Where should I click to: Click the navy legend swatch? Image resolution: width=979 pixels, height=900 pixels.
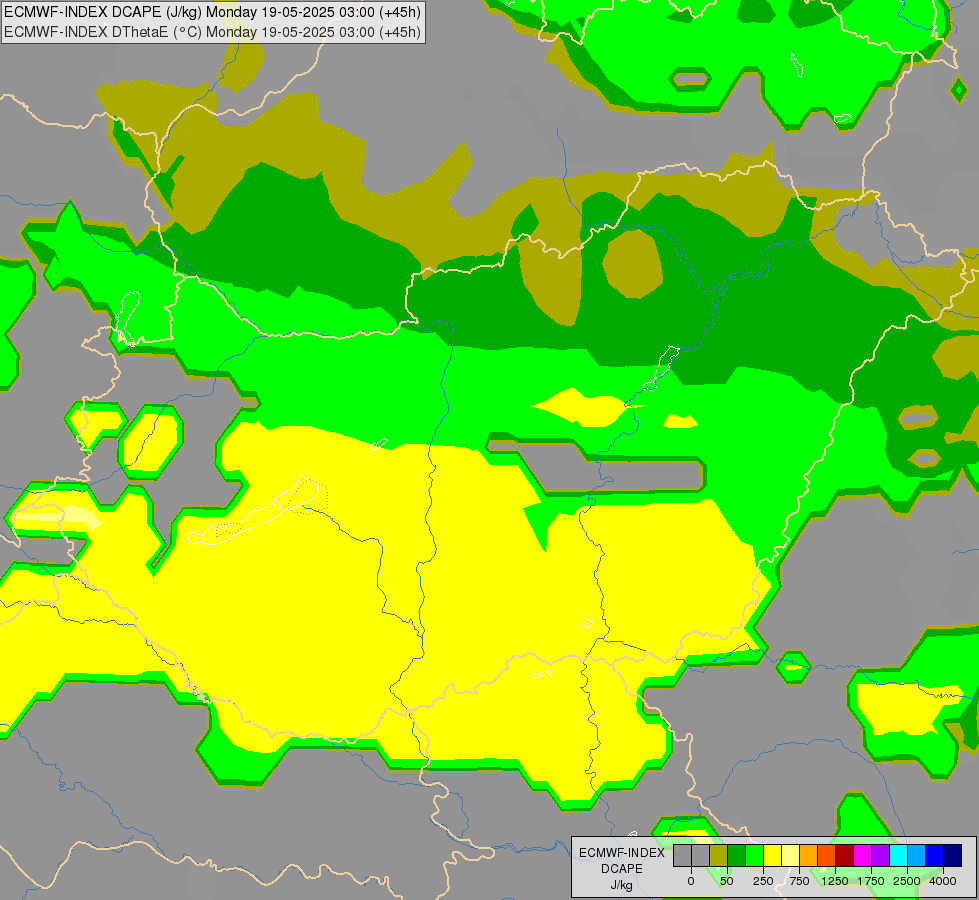[953, 855]
